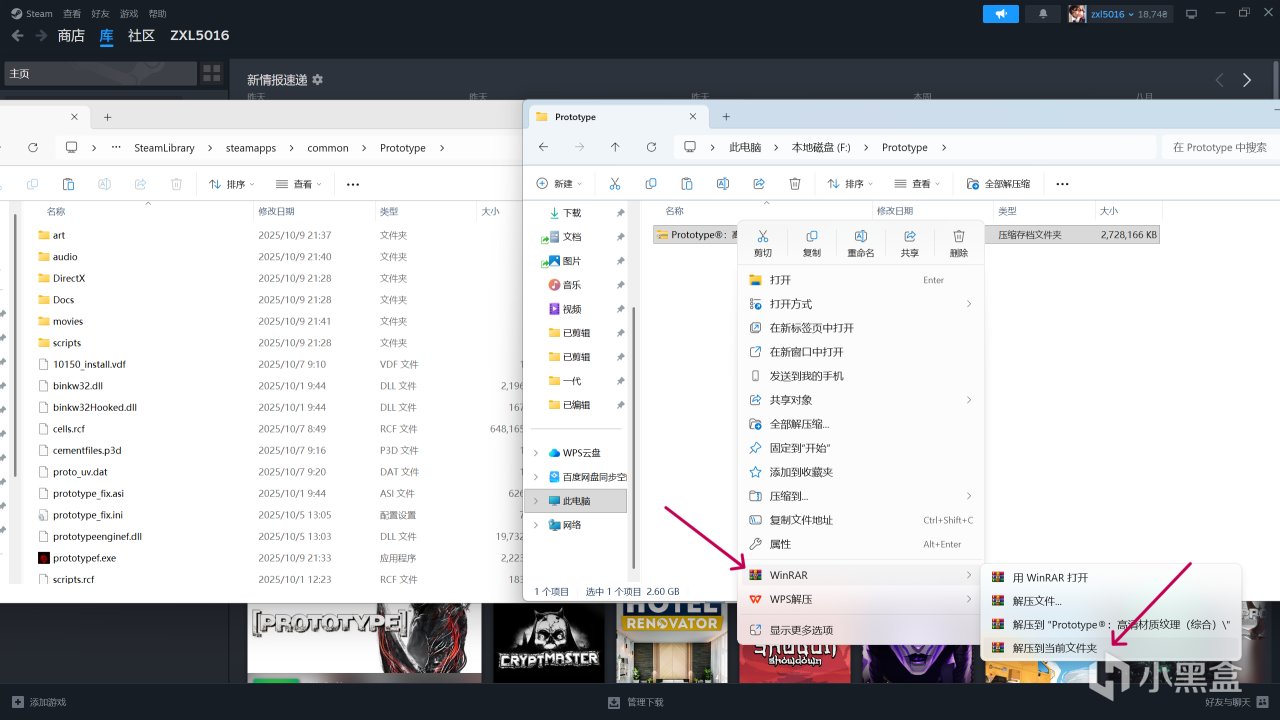Select 此电脑 in the navigation pane
The width and height of the screenshot is (1280, 720).
578,501
